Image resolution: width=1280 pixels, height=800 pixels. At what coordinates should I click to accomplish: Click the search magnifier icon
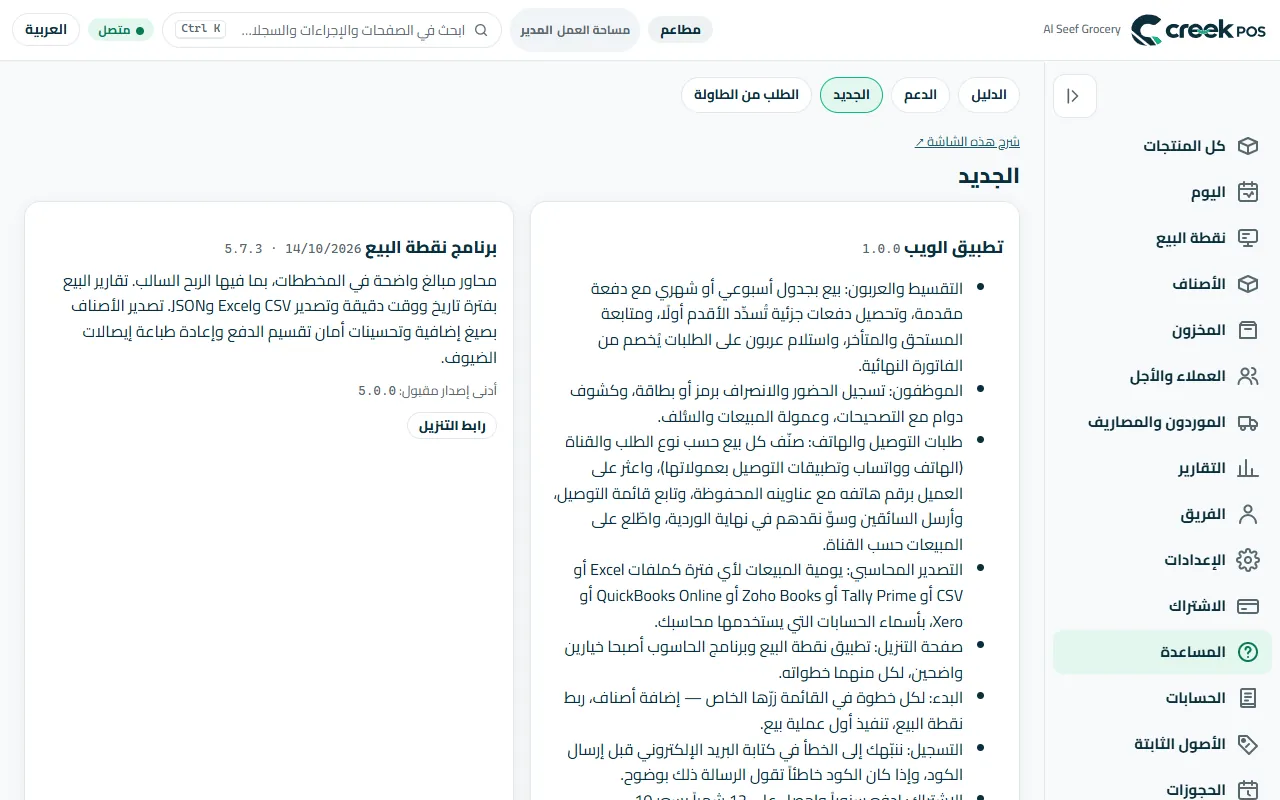point(481,30)
